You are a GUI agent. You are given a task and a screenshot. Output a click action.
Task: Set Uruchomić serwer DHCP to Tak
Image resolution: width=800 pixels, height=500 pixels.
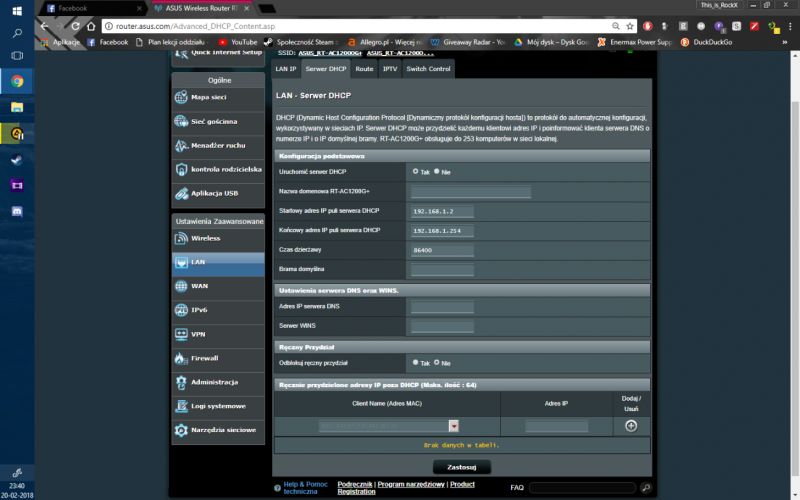[415, 171]
